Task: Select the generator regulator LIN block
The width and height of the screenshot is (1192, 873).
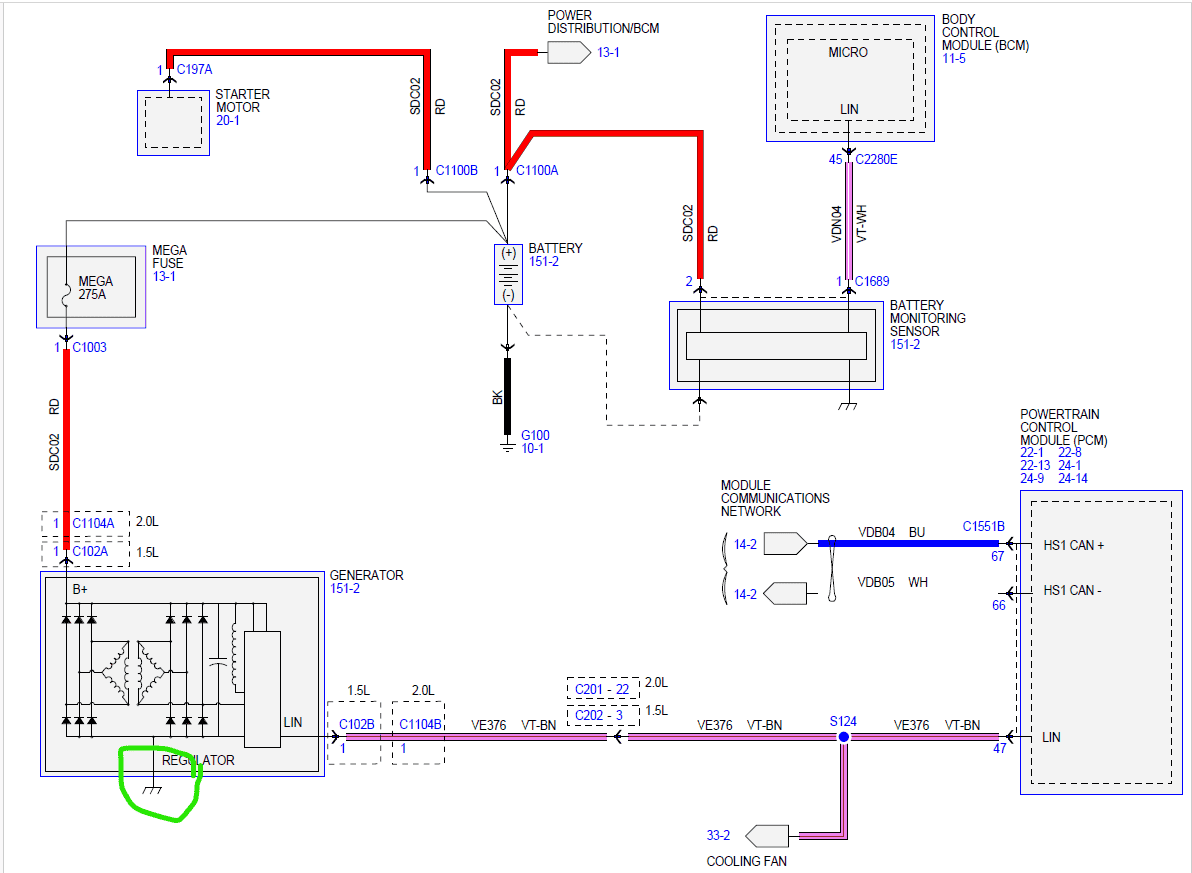Action: tap(263, 688)
